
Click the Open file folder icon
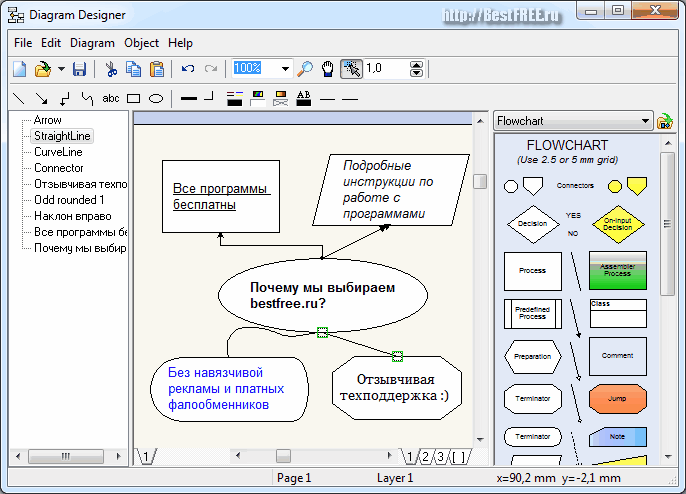[x=43, y=69]
